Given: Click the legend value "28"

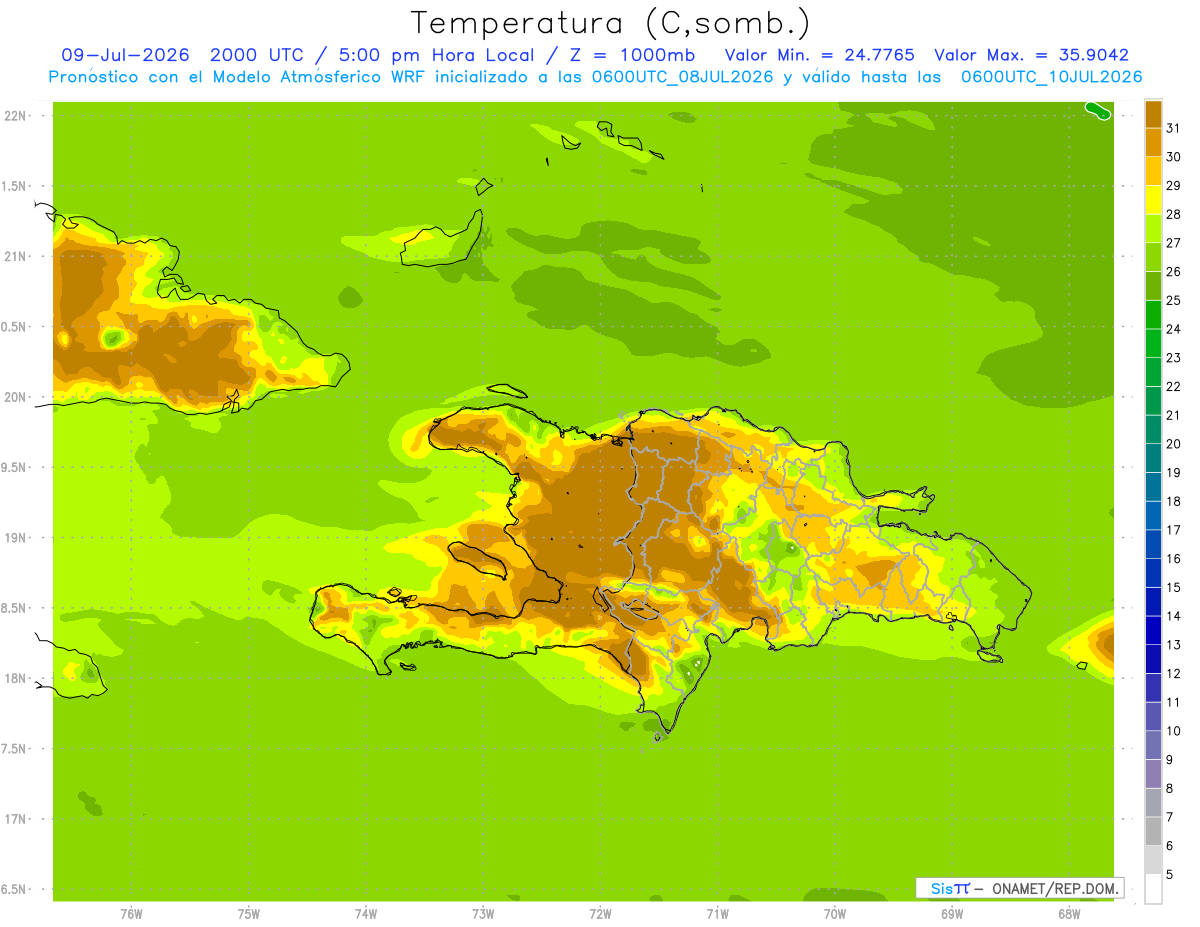Looking at the screenshot, I should click(x=1173, y=214).
